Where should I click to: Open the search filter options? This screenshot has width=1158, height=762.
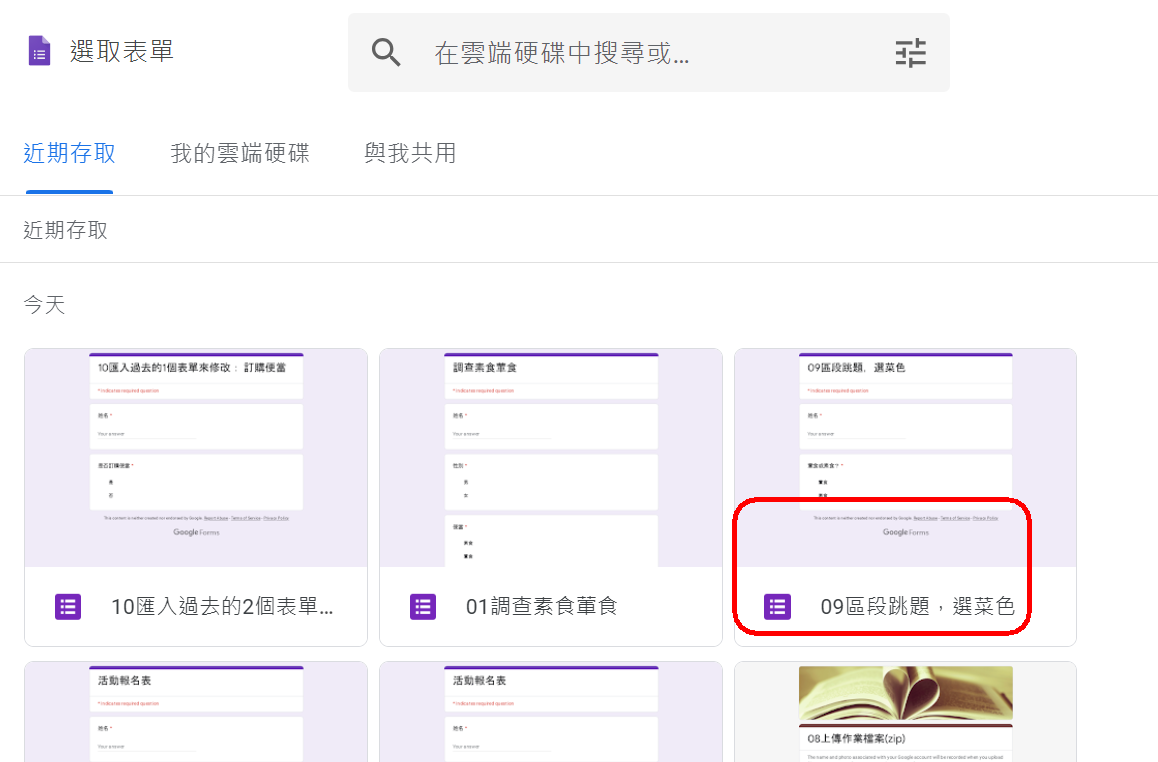pyautogui.click(x=910, y=52)
